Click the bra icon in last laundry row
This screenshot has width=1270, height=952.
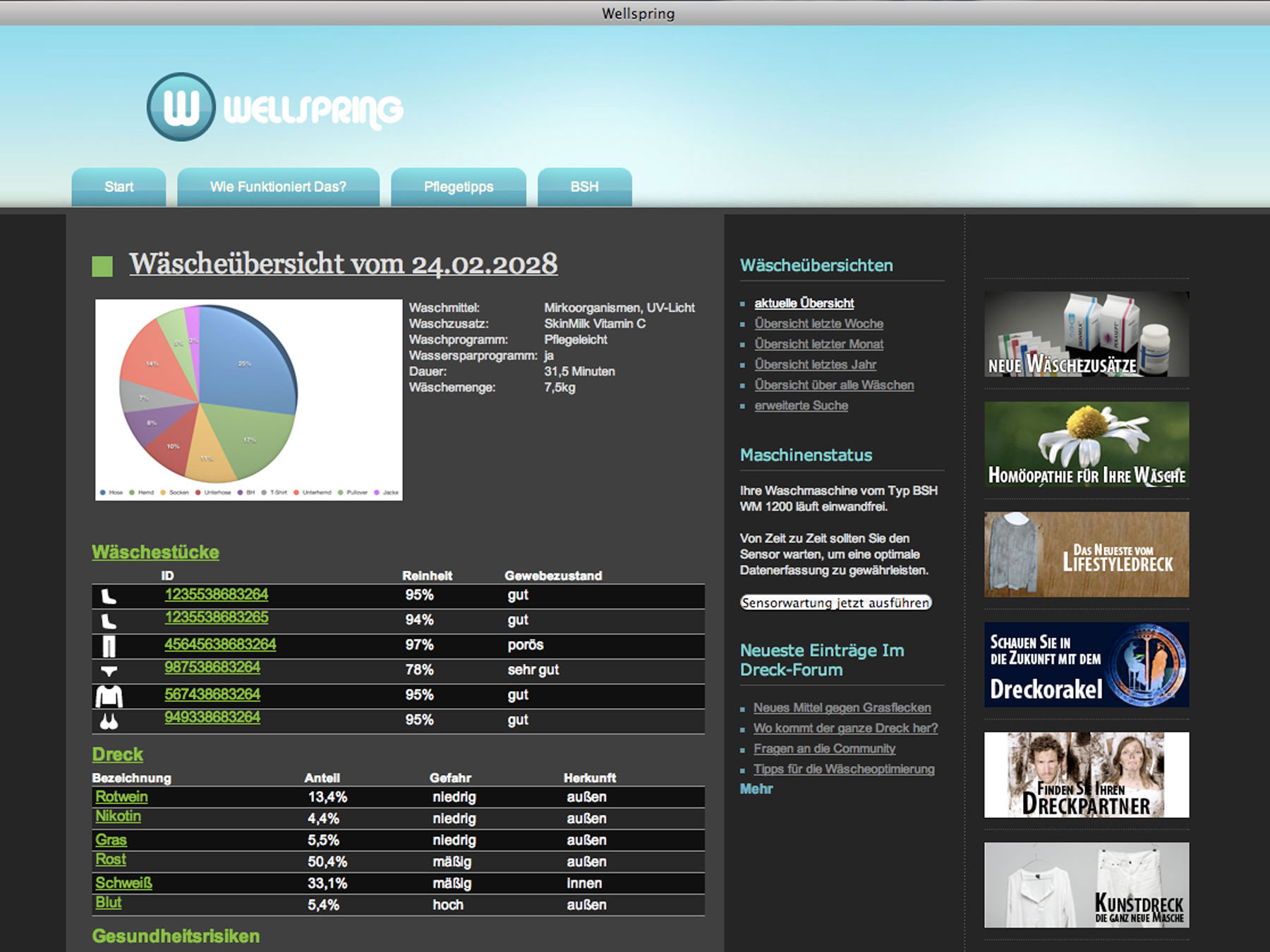point(109,721)
